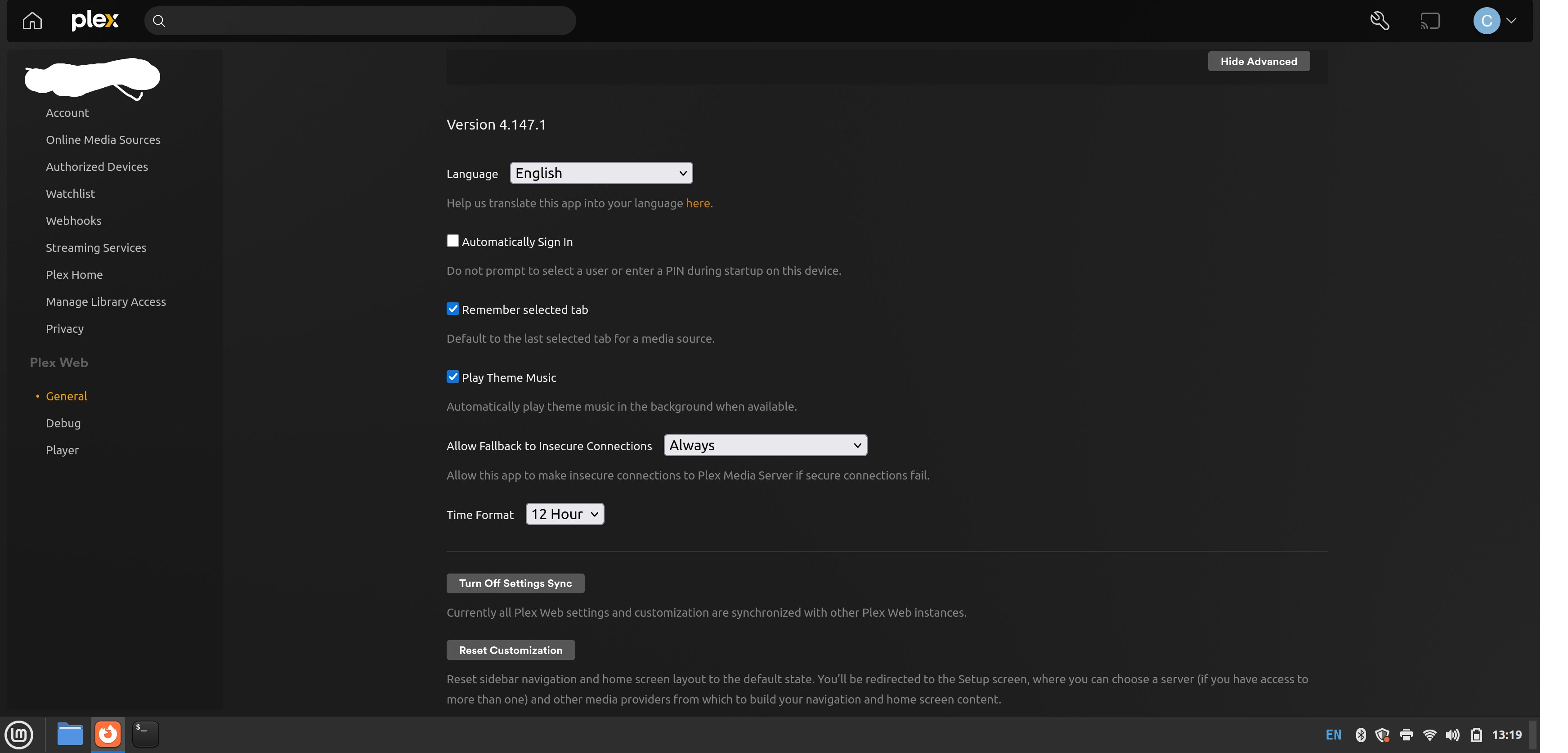Open the Language dropdown

pyautogui.click(x=601, y=173)
